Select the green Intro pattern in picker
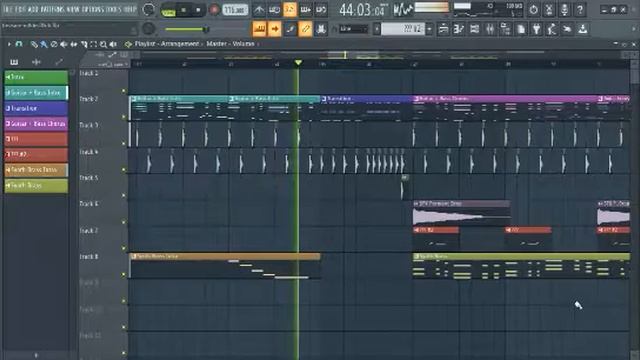Viewport: 640px width, 360px height. pyautogui.click(x=36, y=77)
